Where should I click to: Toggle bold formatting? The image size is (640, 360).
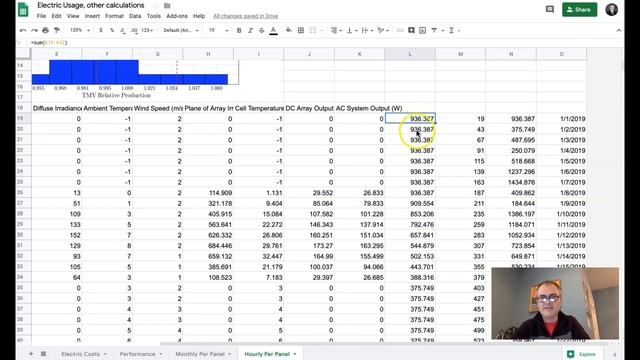tap(239, 30)
